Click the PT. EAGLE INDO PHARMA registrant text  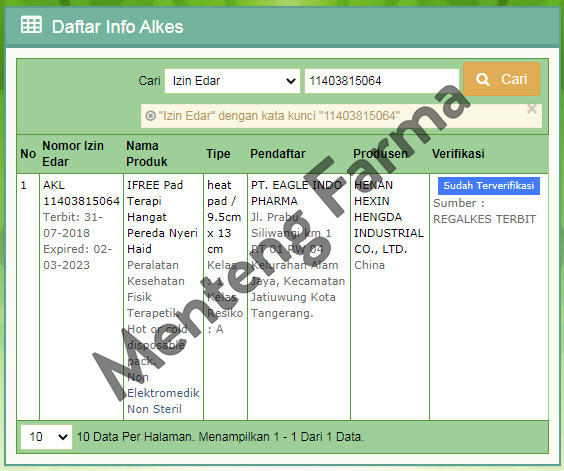296,193
